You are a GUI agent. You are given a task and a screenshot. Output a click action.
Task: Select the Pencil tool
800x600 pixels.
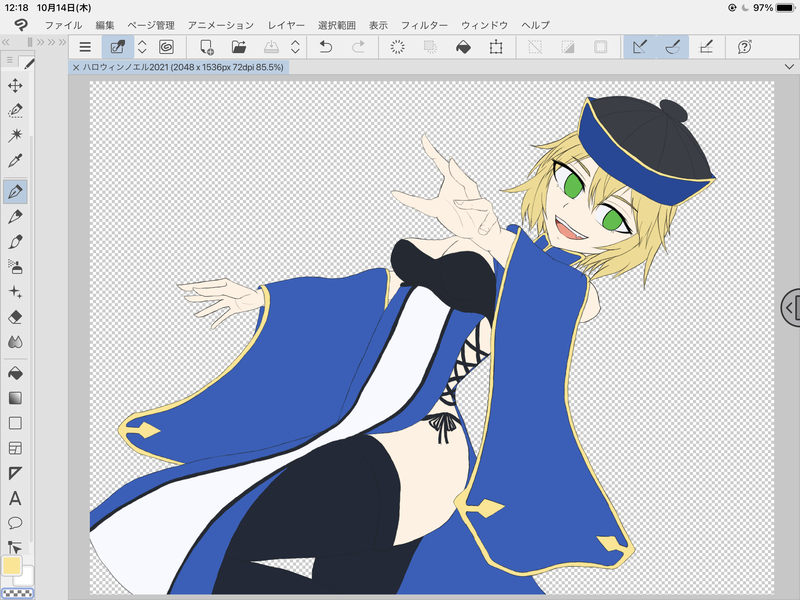pos(15,217)
